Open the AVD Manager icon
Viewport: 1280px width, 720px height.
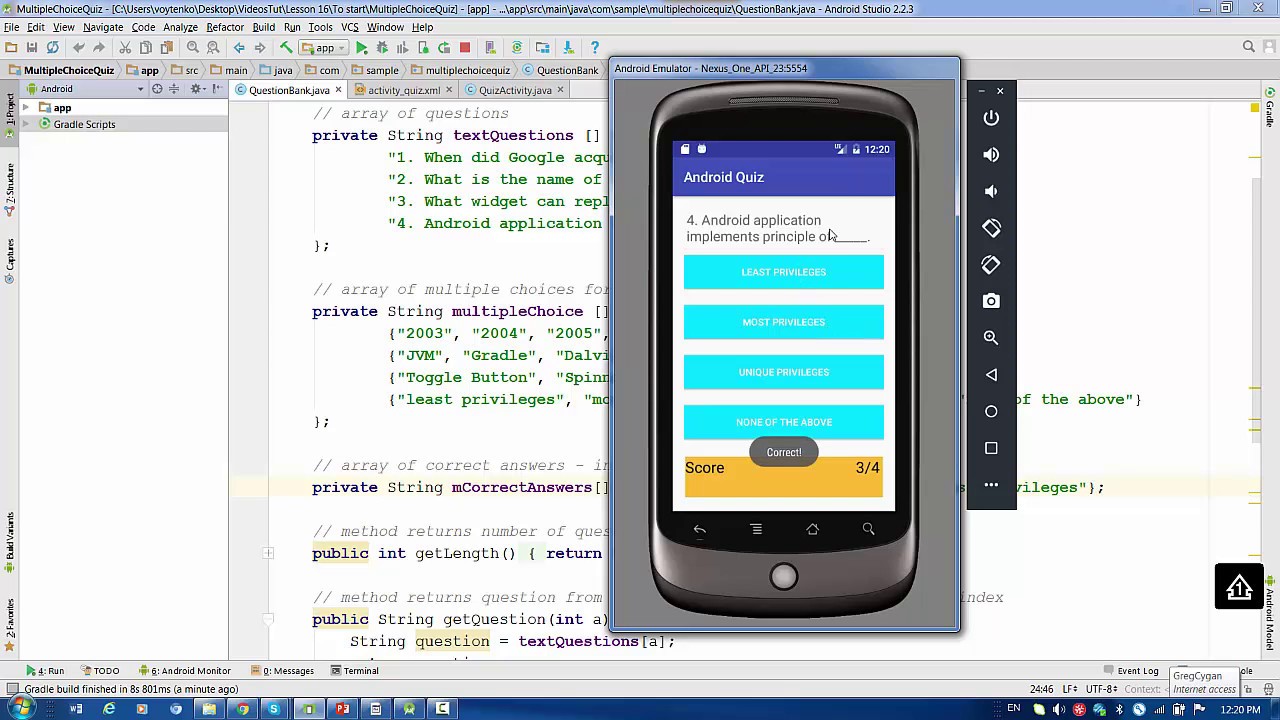[x=490, y=47]
